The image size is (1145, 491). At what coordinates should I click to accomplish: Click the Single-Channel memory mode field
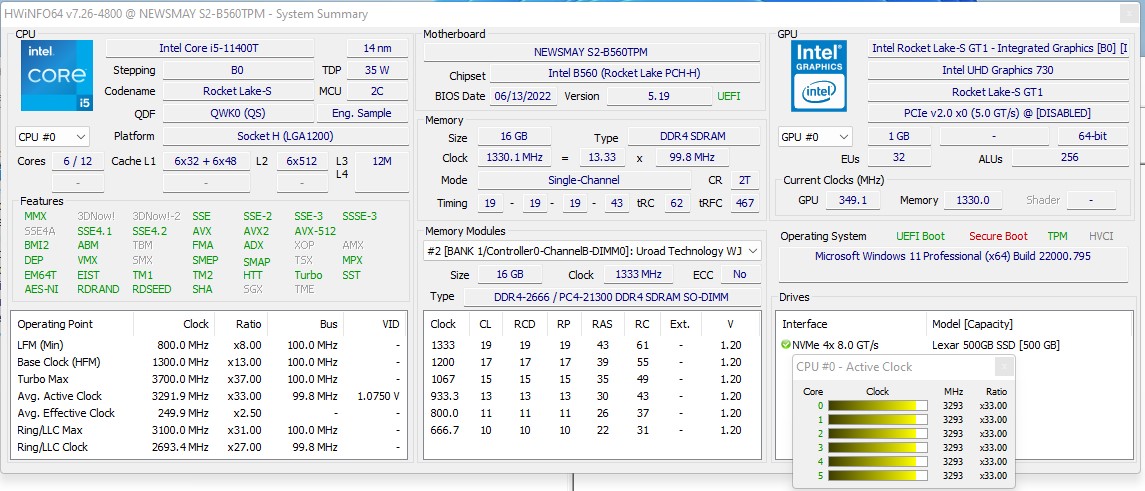pos(584,180)
